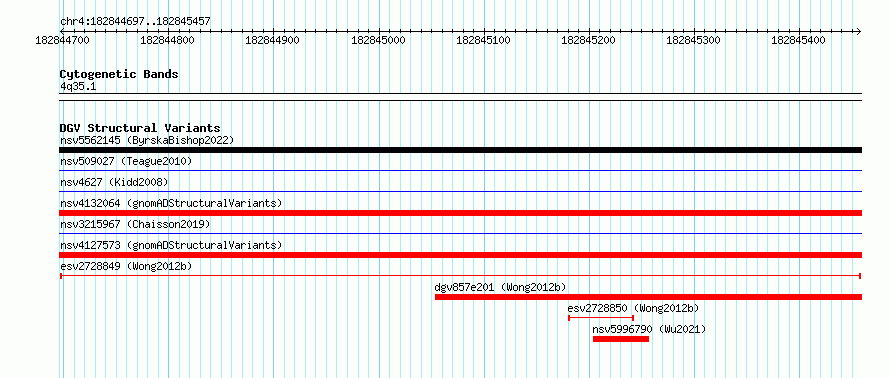This screenshot has height=378, width=890.
Task: Open variant nsv5996790 (Wu2021) label
Action: tap(649, 329)
